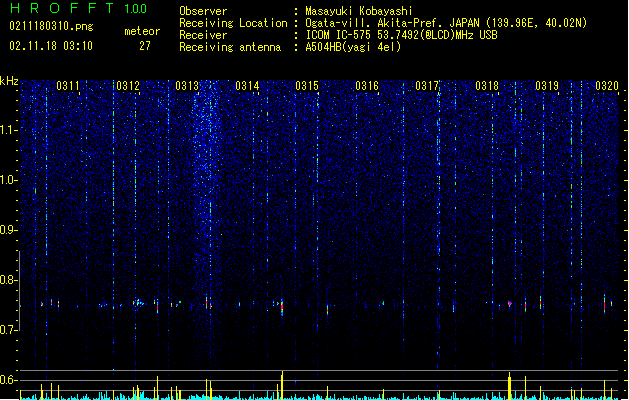
Task: Click the 'Receiving Location' field label
Action: (x=233, y=23)
